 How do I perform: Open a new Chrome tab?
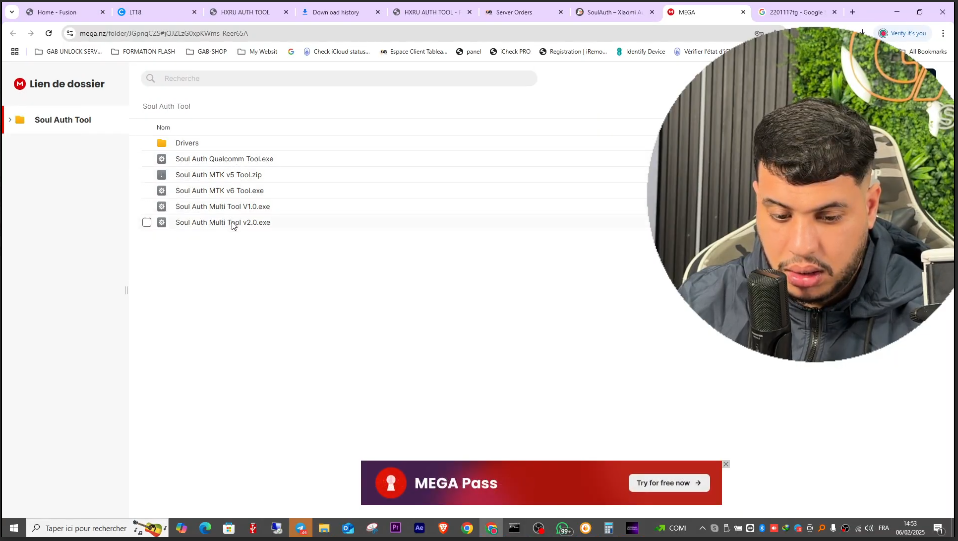point(852,12)
